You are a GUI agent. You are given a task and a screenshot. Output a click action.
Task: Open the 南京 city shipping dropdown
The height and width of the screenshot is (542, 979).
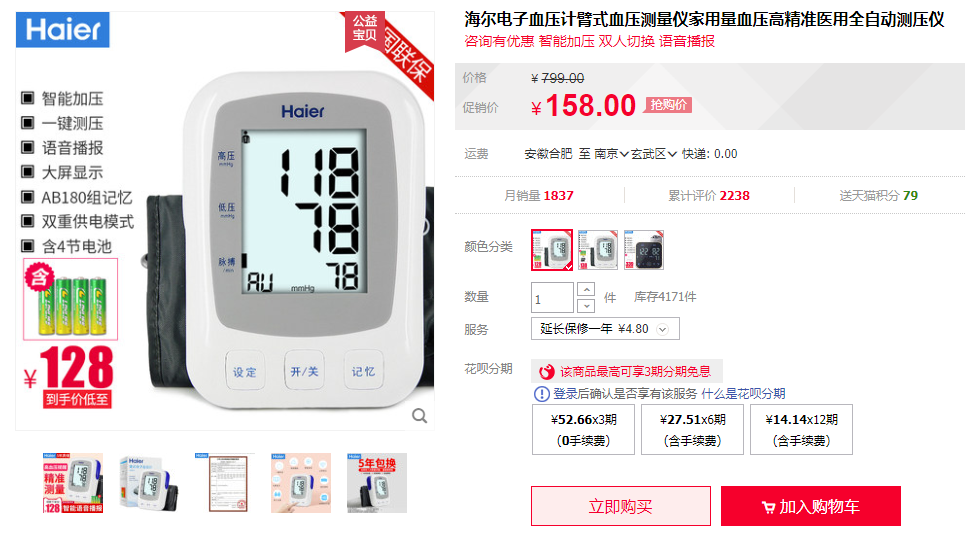tap(611, 154)
